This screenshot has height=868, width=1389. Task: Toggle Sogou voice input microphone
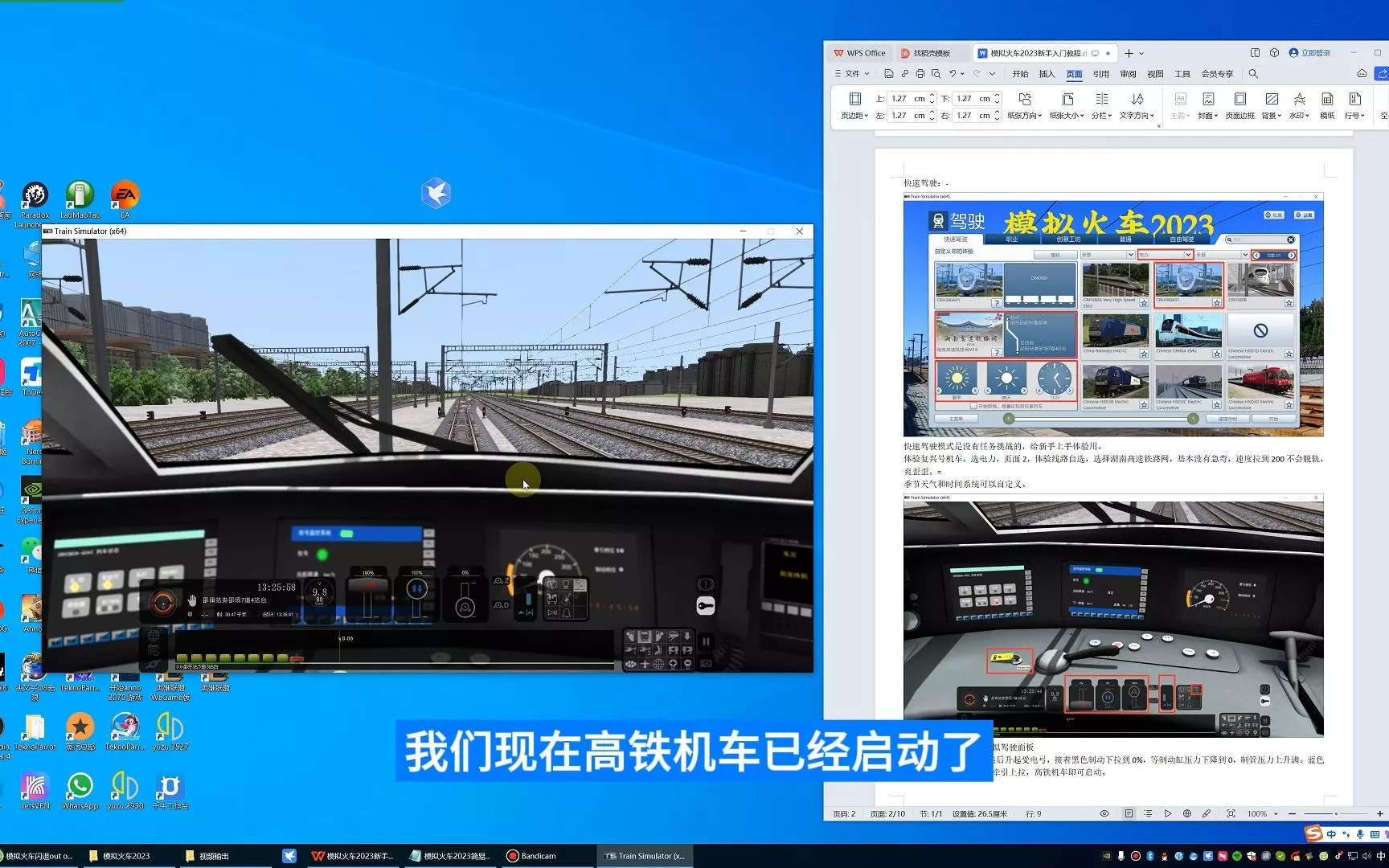[1360, 834]
